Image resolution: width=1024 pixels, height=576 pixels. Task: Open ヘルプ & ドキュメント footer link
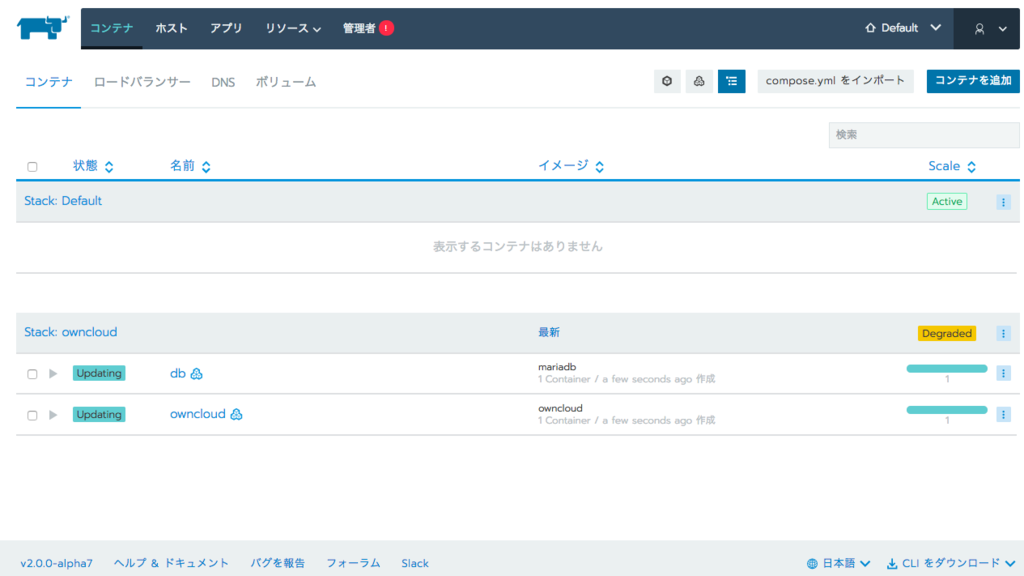(171, 563)
